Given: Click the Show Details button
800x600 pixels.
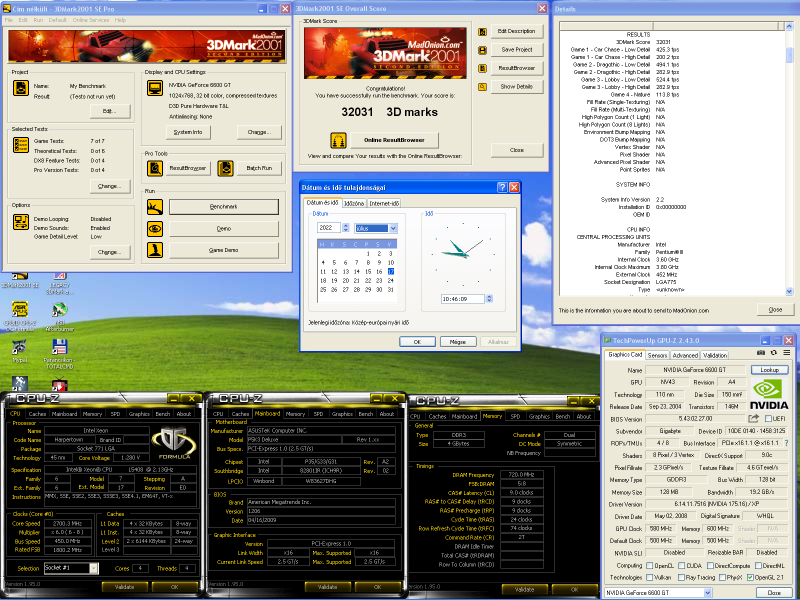Looking at the screenshot, I should click(516, 87).
